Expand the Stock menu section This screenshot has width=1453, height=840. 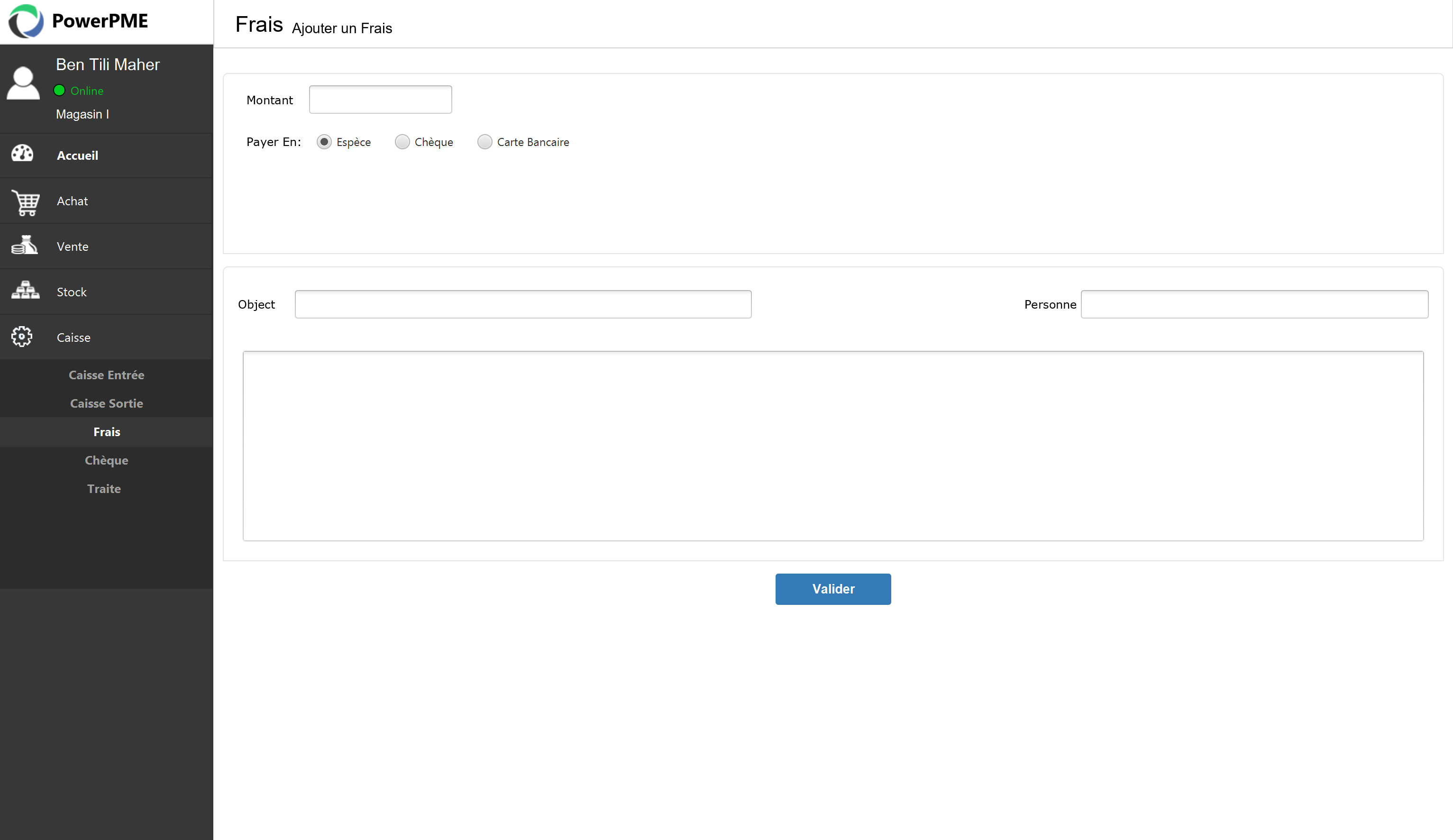click(x=107, y=292)
